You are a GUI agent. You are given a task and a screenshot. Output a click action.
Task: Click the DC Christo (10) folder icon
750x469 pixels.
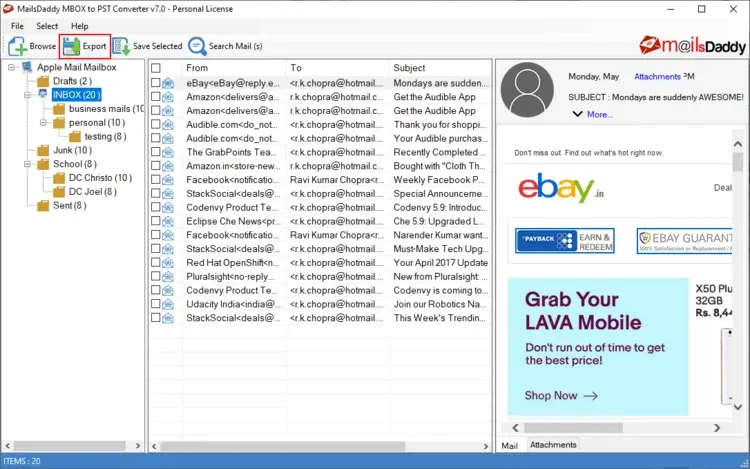(59, 178)
